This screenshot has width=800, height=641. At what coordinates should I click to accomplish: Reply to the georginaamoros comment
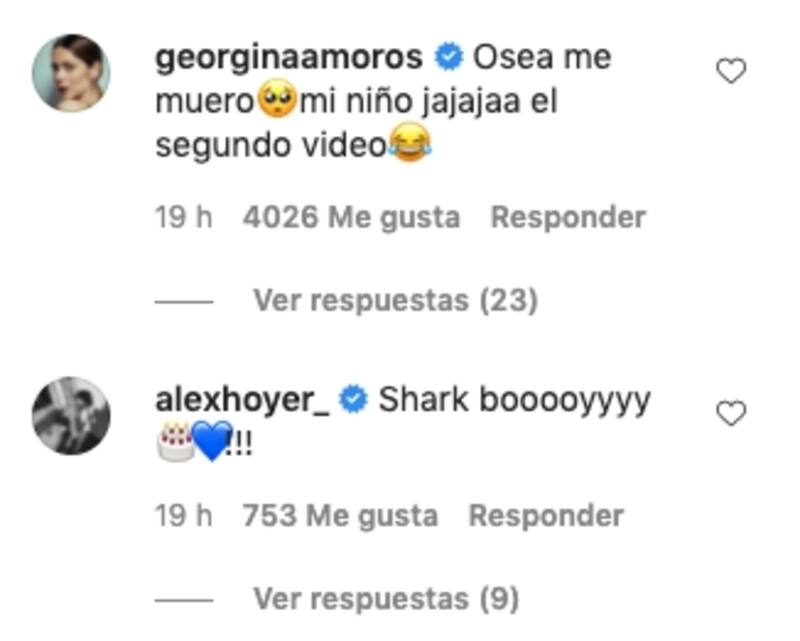568,218
